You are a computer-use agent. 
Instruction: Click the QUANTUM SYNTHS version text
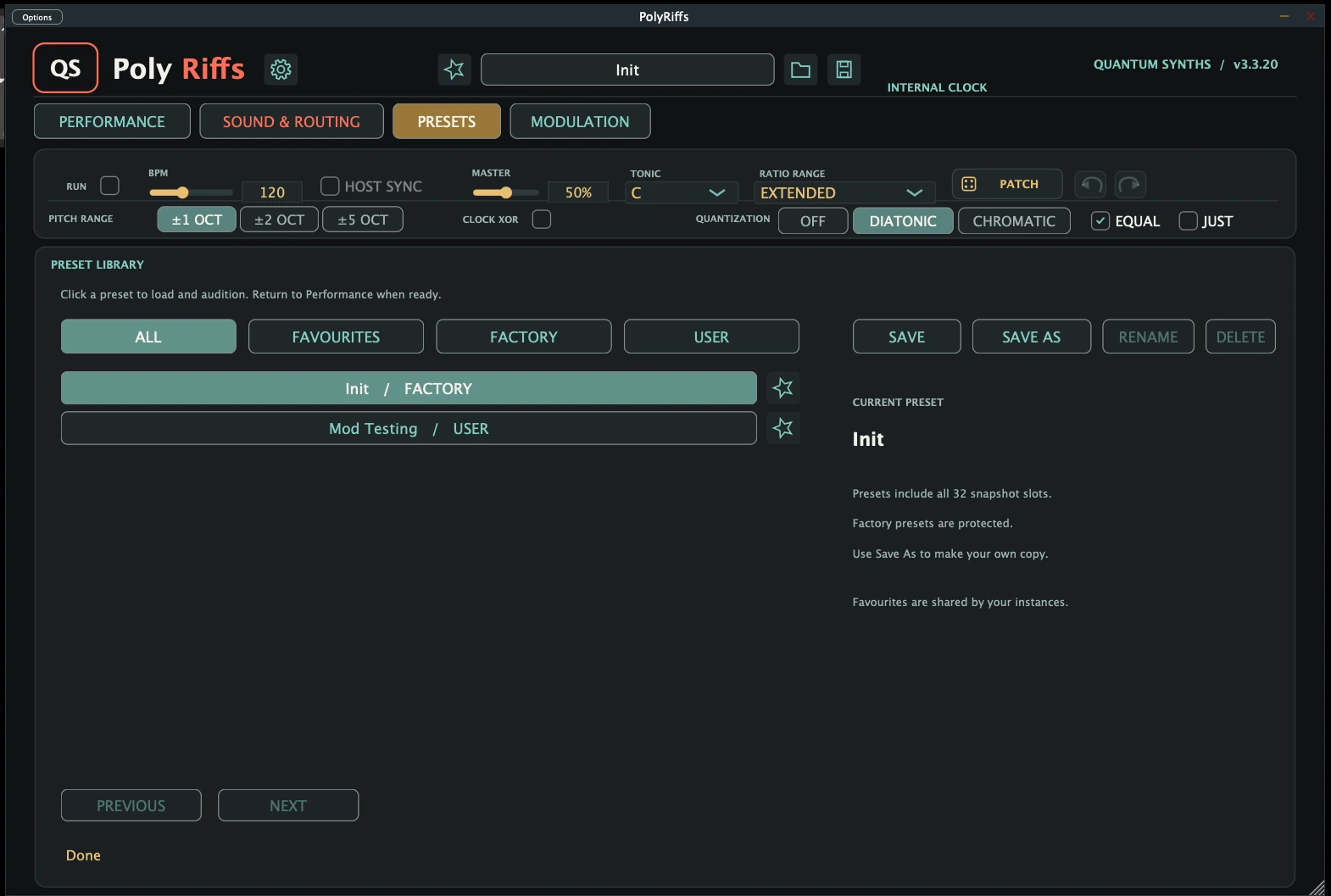click(x=1185, y=64)
